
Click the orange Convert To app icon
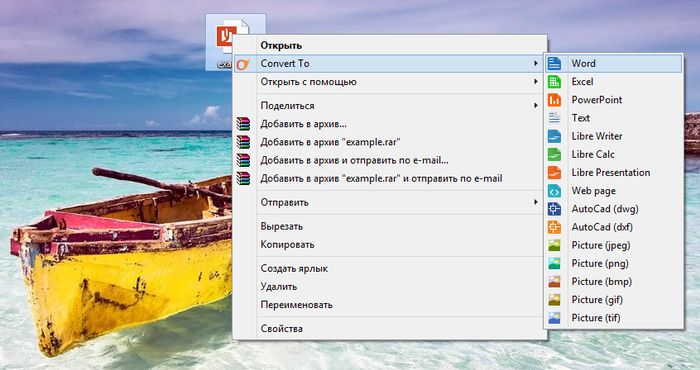(x=242, y=64)
